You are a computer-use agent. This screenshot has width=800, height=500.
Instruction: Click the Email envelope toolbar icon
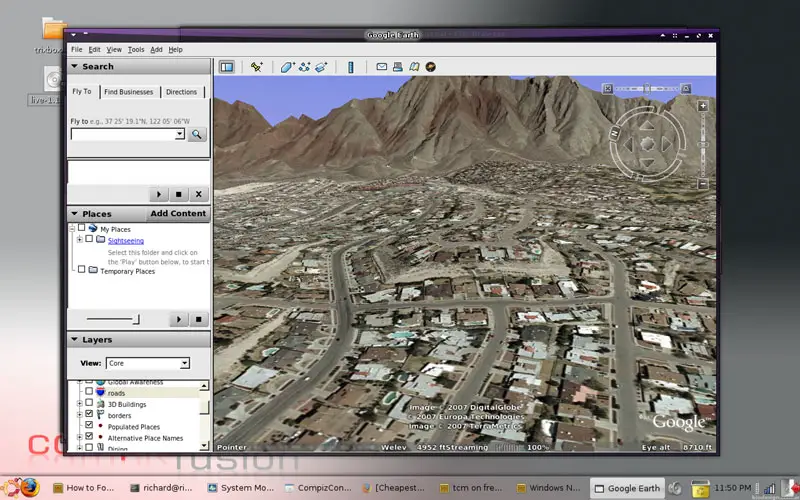(382, 66)
